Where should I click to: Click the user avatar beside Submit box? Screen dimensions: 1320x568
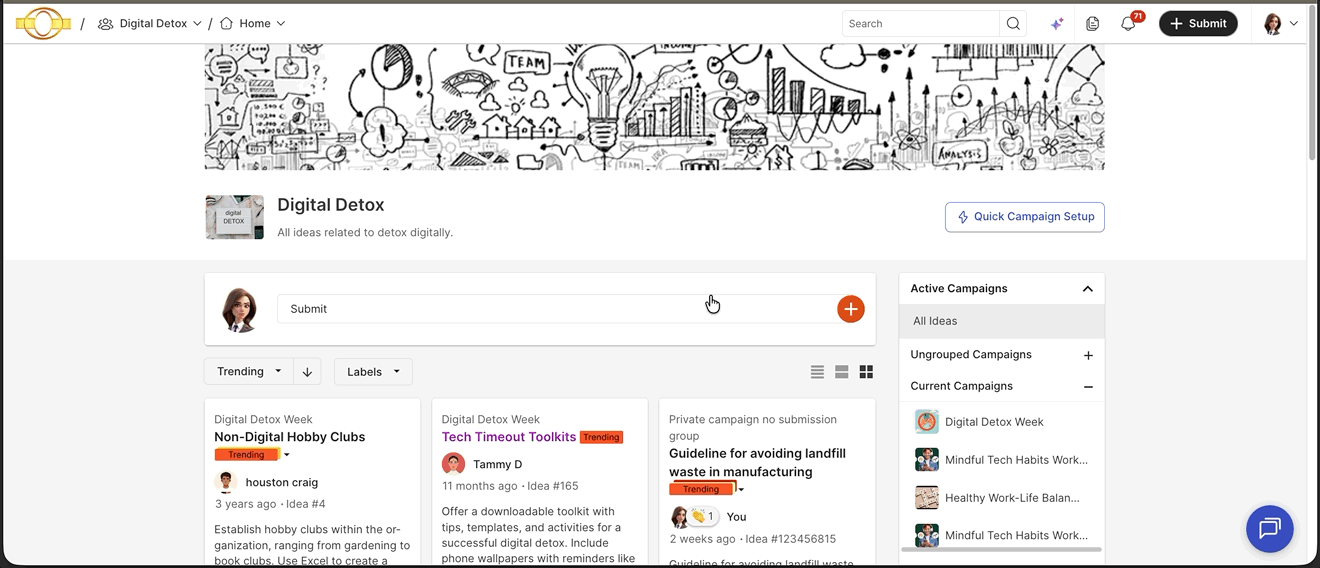(x=239, y=309)
